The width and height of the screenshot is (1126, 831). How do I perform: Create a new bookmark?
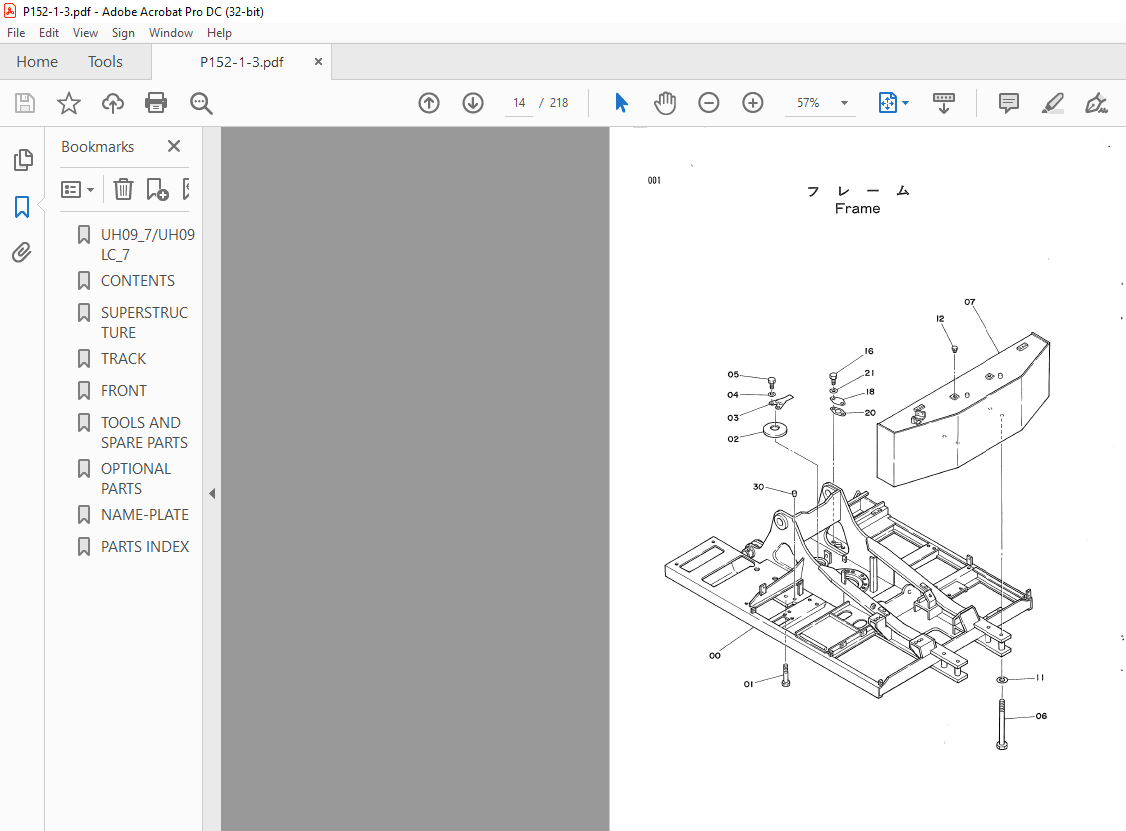click(x=158, y=189)
